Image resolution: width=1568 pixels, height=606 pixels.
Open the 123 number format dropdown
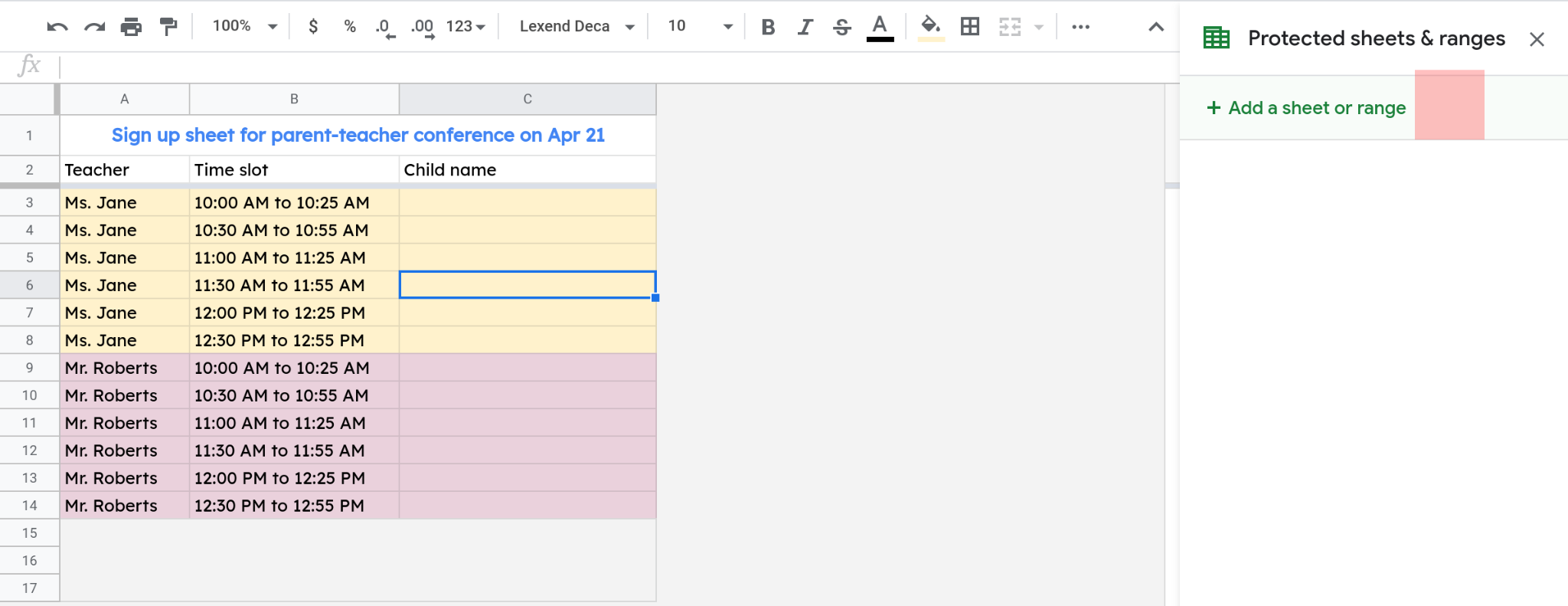pos(465,26)
